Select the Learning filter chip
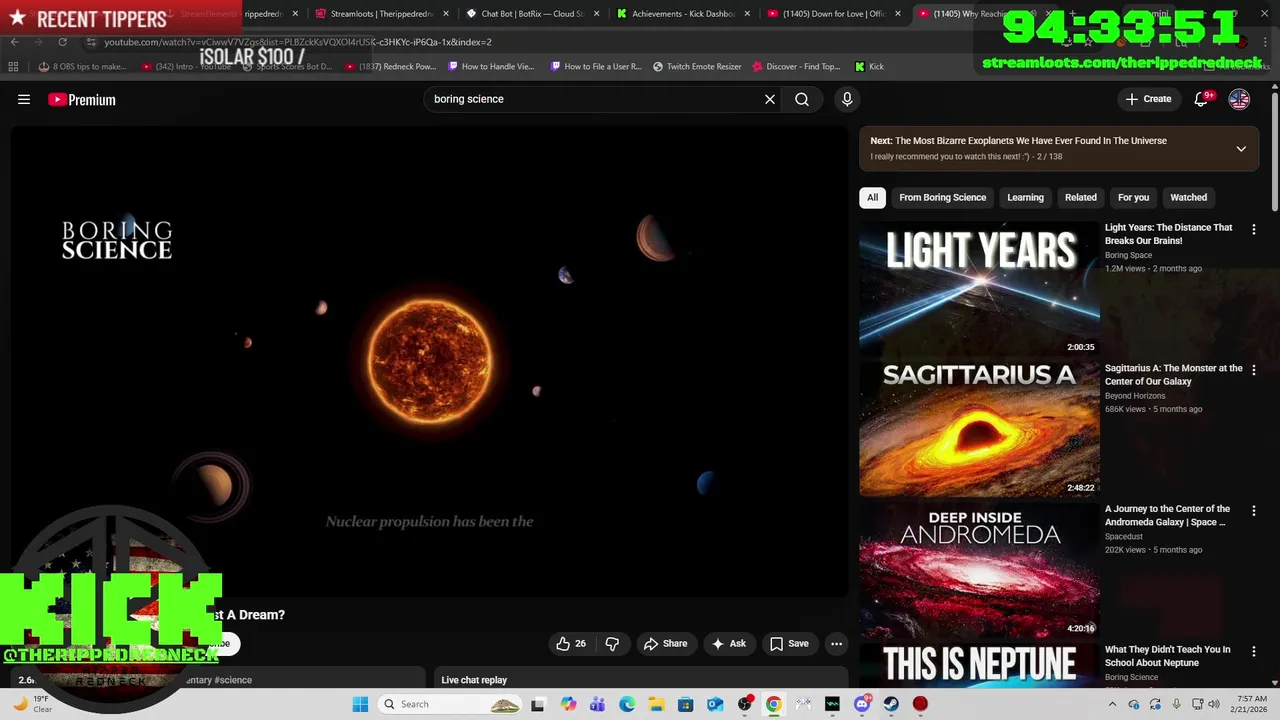This screenshot has width=1280, height=720. (1025, 197)
